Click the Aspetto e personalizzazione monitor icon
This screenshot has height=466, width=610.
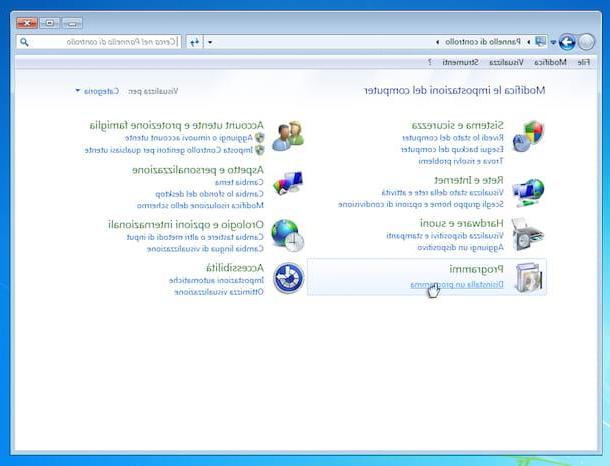[288, 183]
